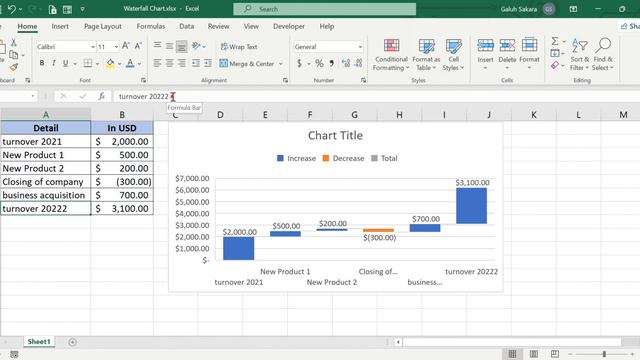Click the AutoSum sigma icon
Viewport: 640px width, 360px height.
(x=555, y=41)
